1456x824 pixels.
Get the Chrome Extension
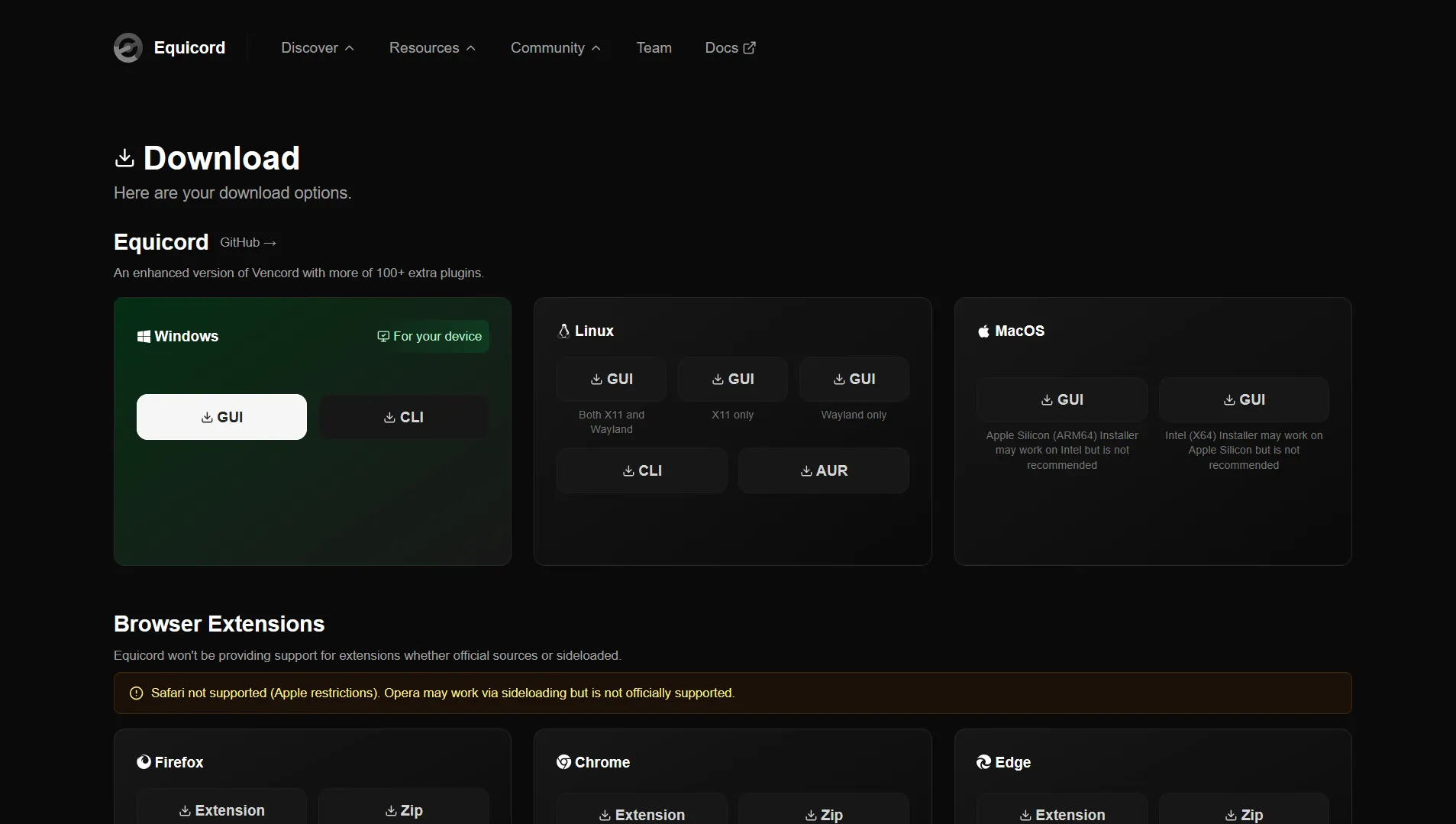[x=642, y=809]
